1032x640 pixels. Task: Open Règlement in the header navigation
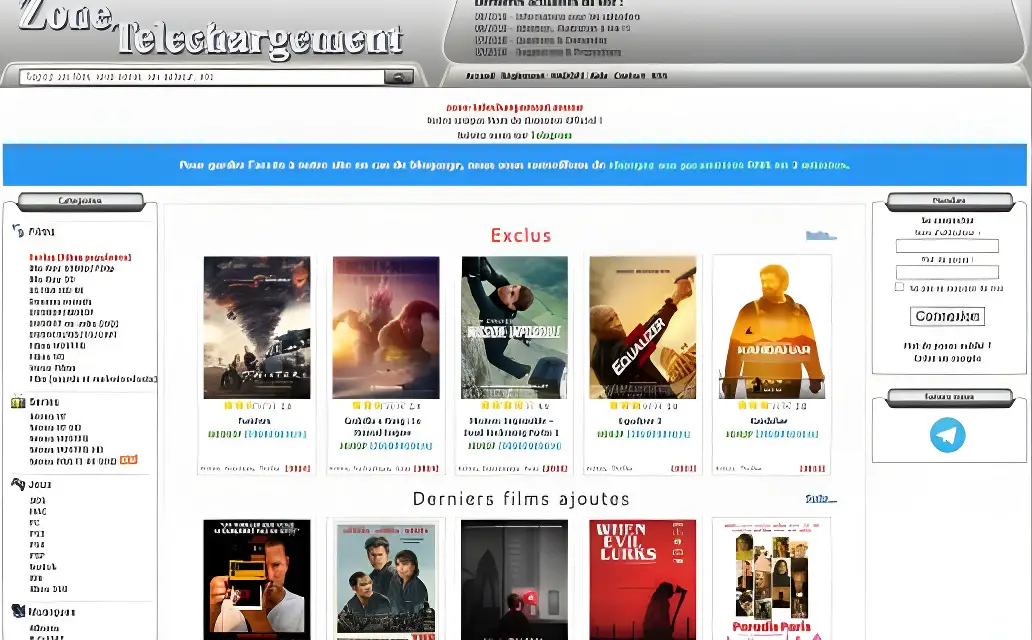click(x=523, y=76)
